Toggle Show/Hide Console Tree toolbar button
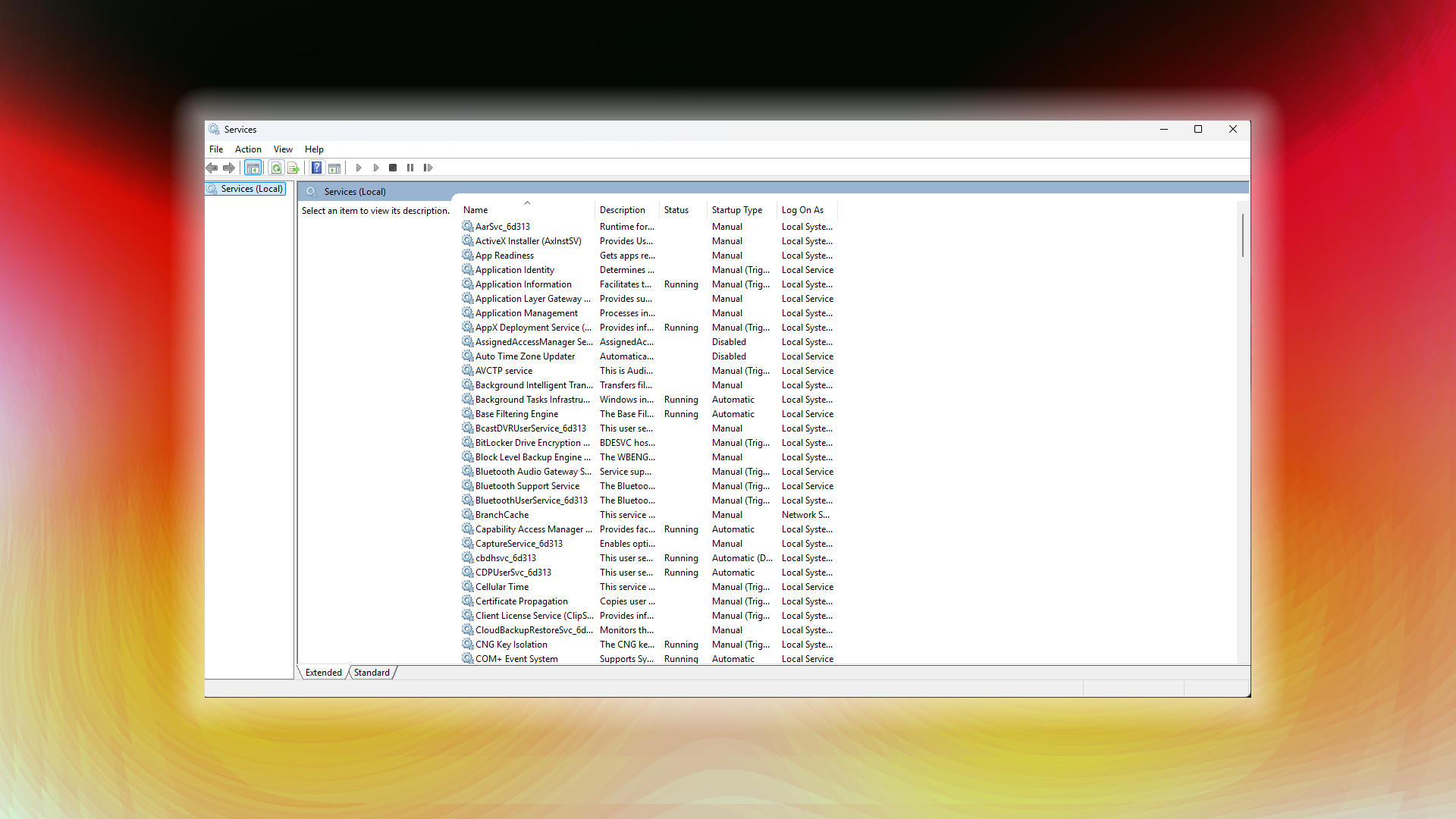 pyautogui.click(x=253, y=168)
